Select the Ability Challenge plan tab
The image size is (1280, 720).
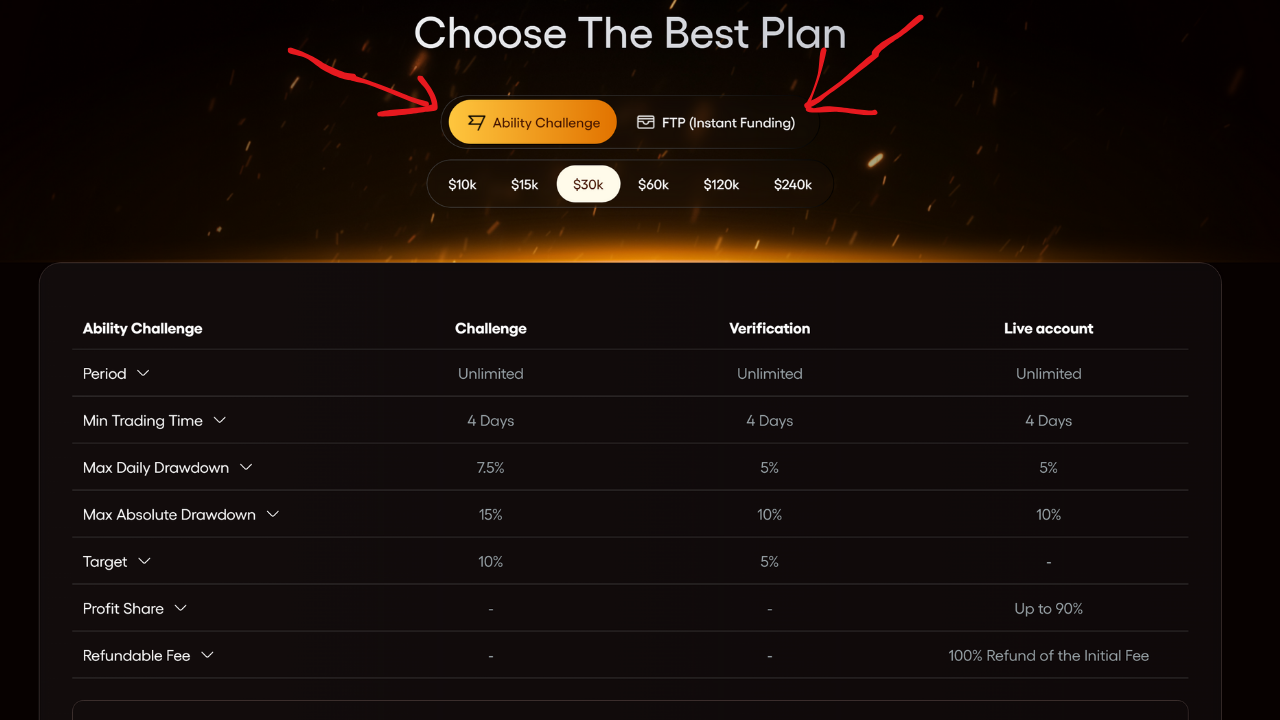click(x=532, y=122)
